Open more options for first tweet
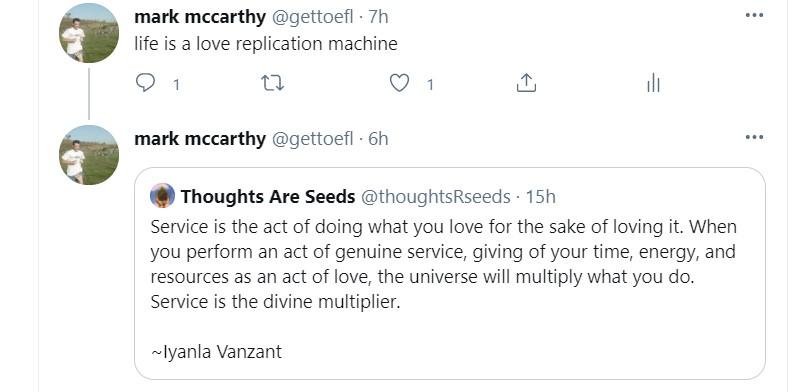This screenshot has height=392, width=797. [x=754, y=15]
